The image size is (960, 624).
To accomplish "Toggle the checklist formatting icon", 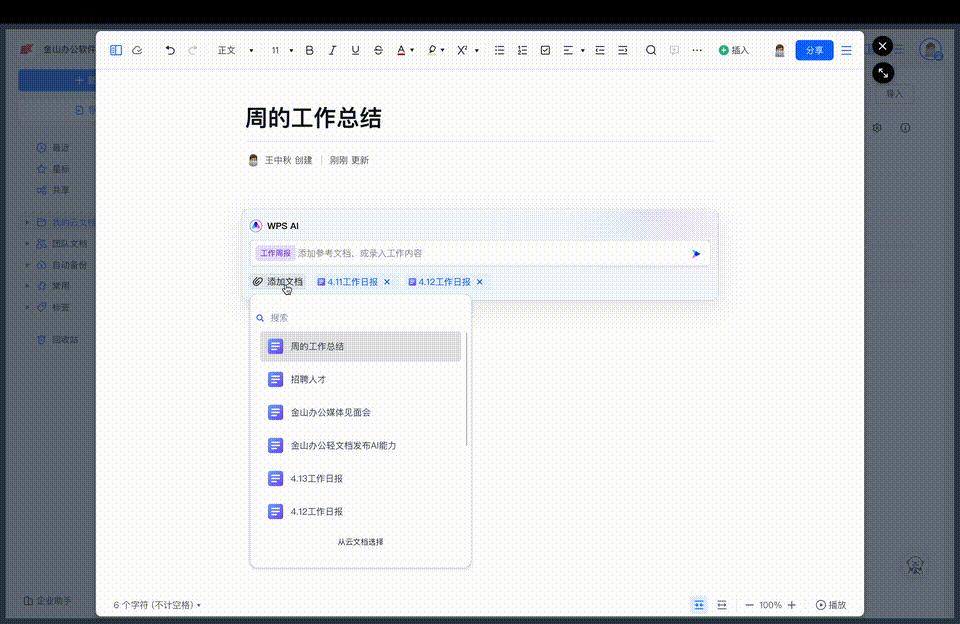I will point(546,50).
